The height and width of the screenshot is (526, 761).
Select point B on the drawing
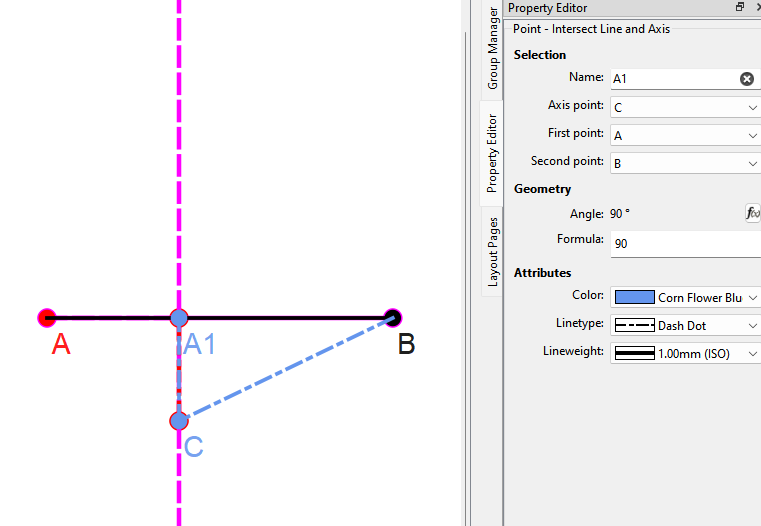[392, 318]
